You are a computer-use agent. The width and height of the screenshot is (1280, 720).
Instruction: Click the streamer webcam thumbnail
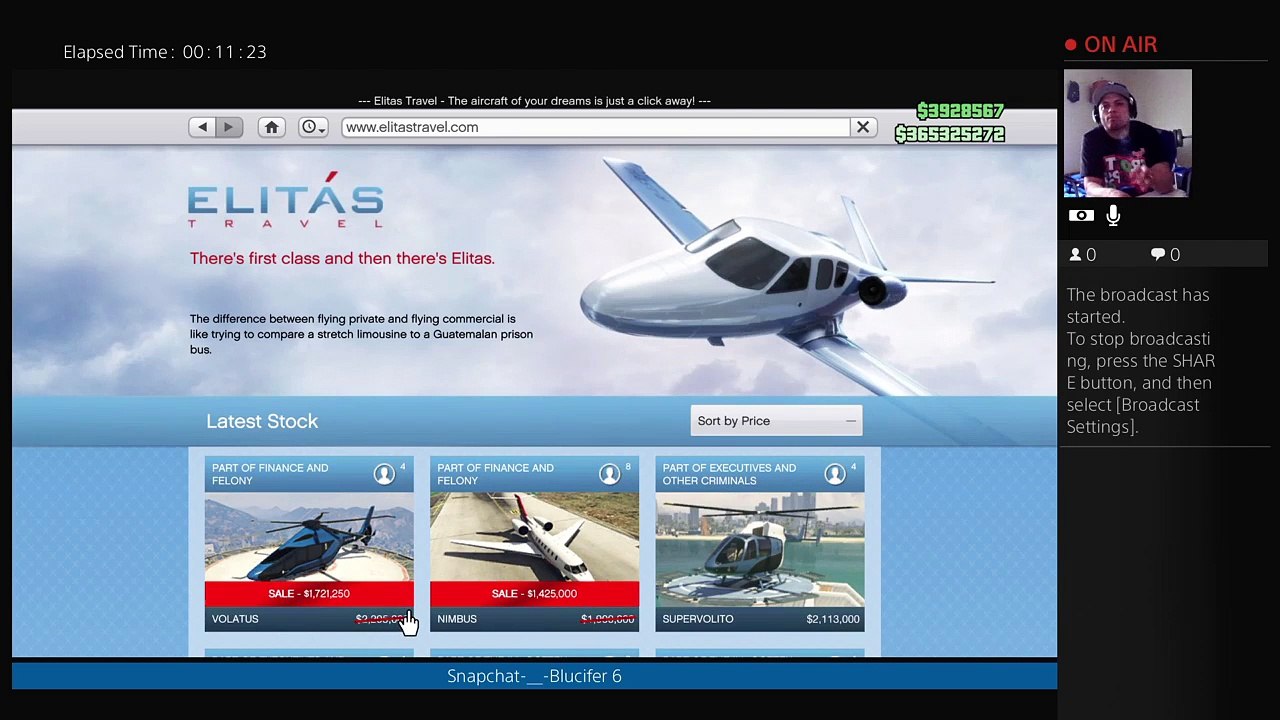(1128, 133)
